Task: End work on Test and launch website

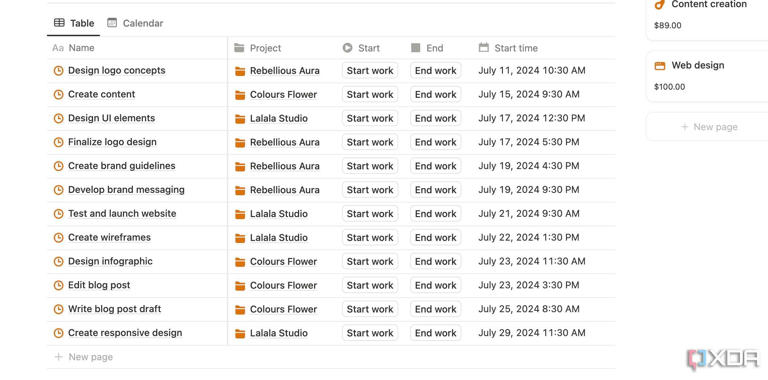Action: [435, 214]
